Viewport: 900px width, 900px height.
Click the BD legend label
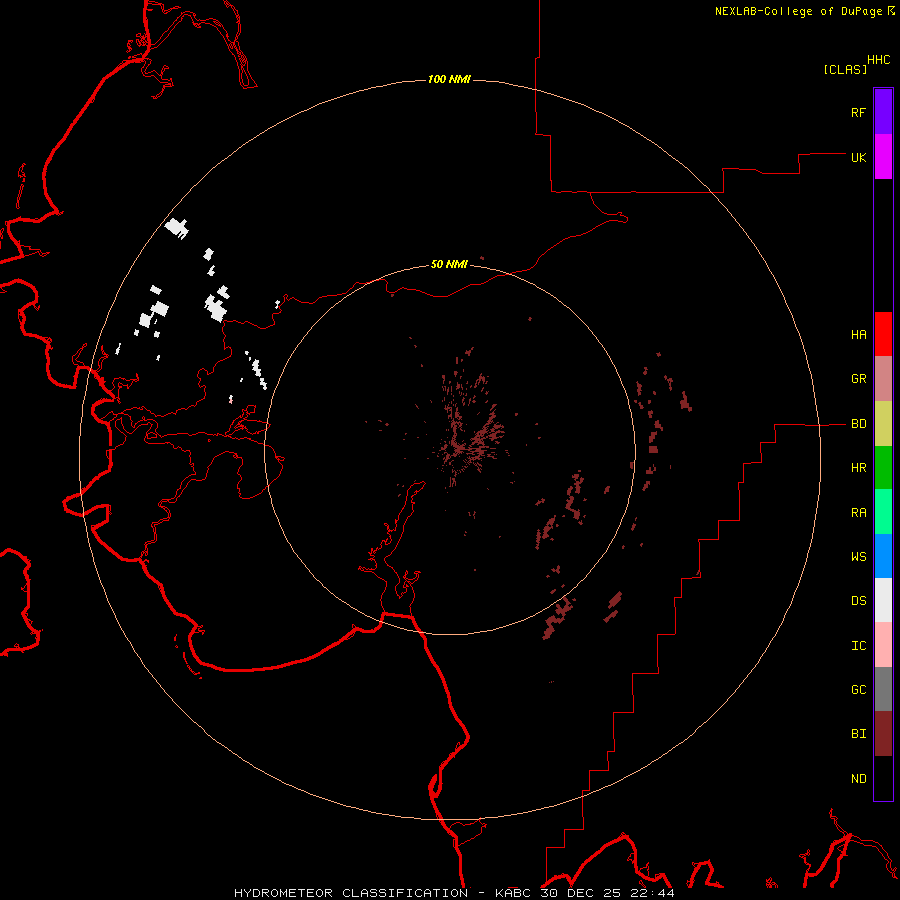click(858, 424)
